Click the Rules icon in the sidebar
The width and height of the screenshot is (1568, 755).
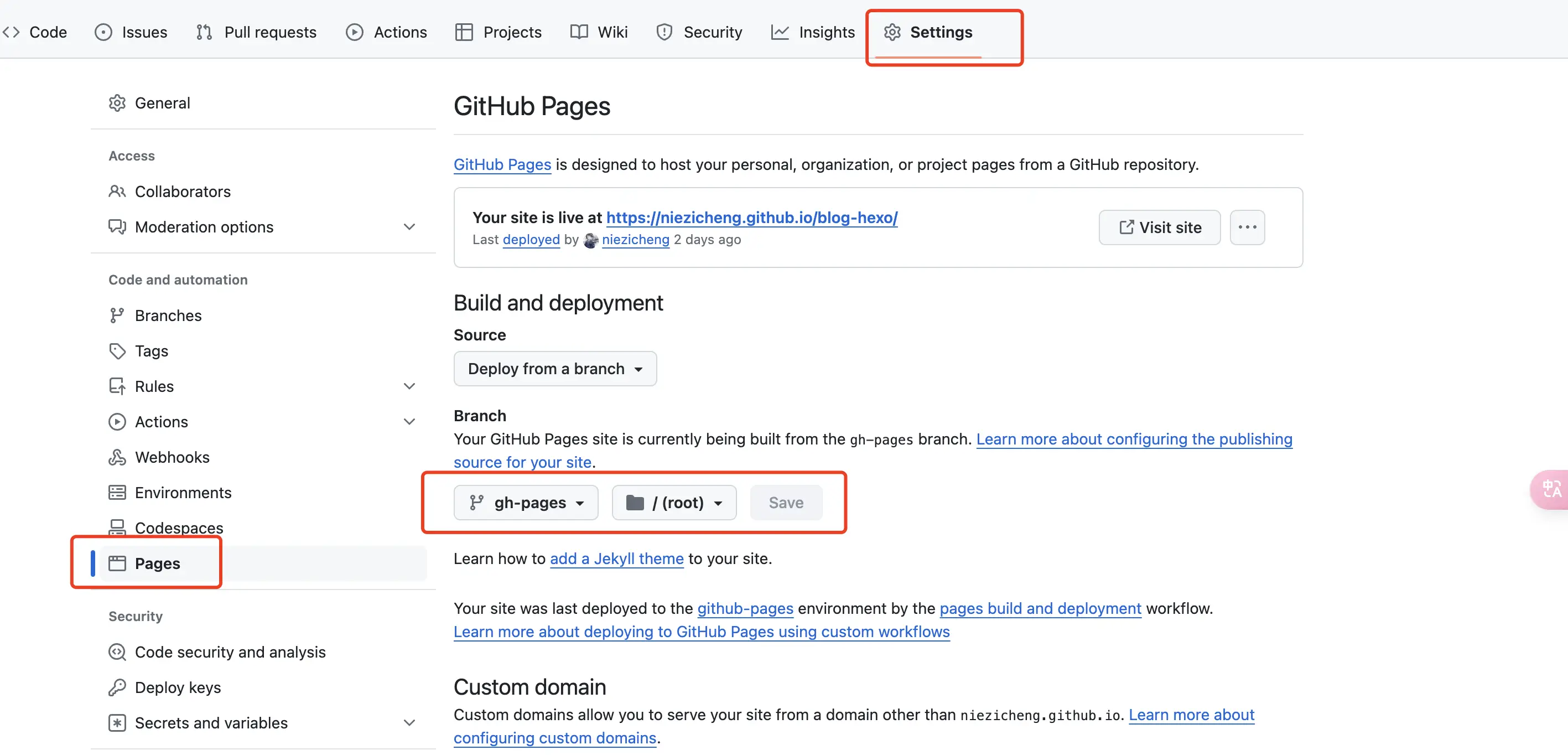tap(117, 386)
